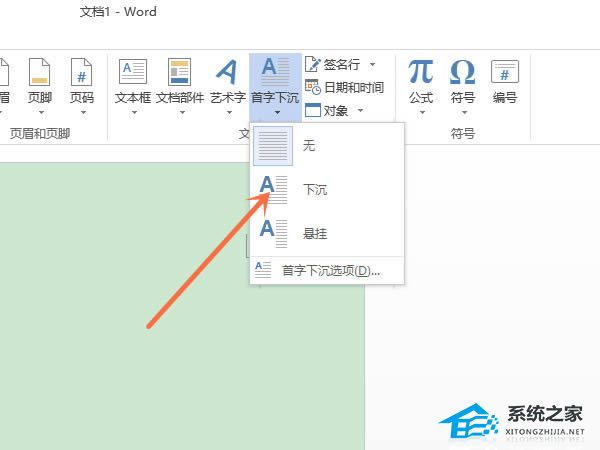Click the 页码 (page number) icon

point(82,72)
